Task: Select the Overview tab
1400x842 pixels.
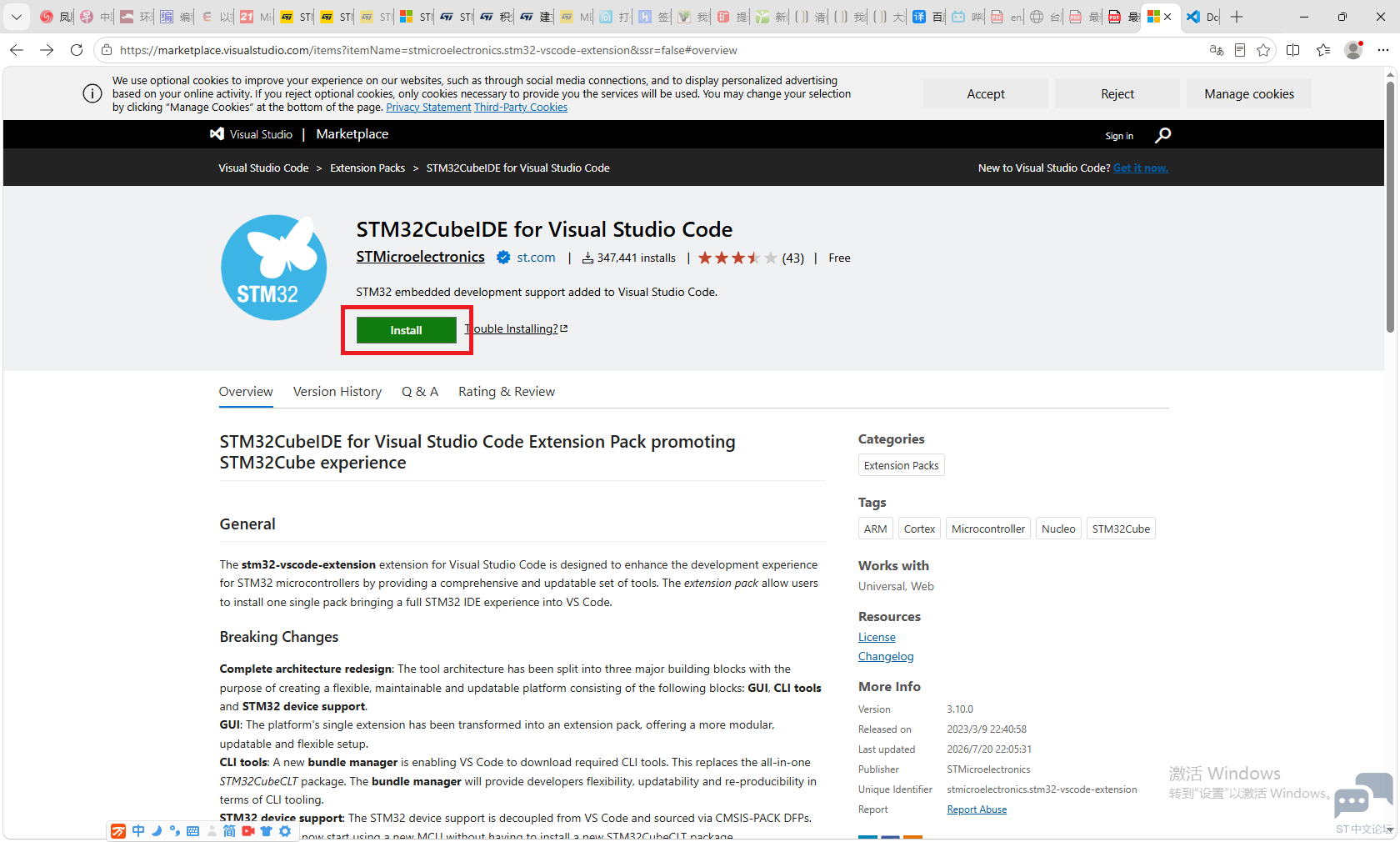Action: (246, 392)
